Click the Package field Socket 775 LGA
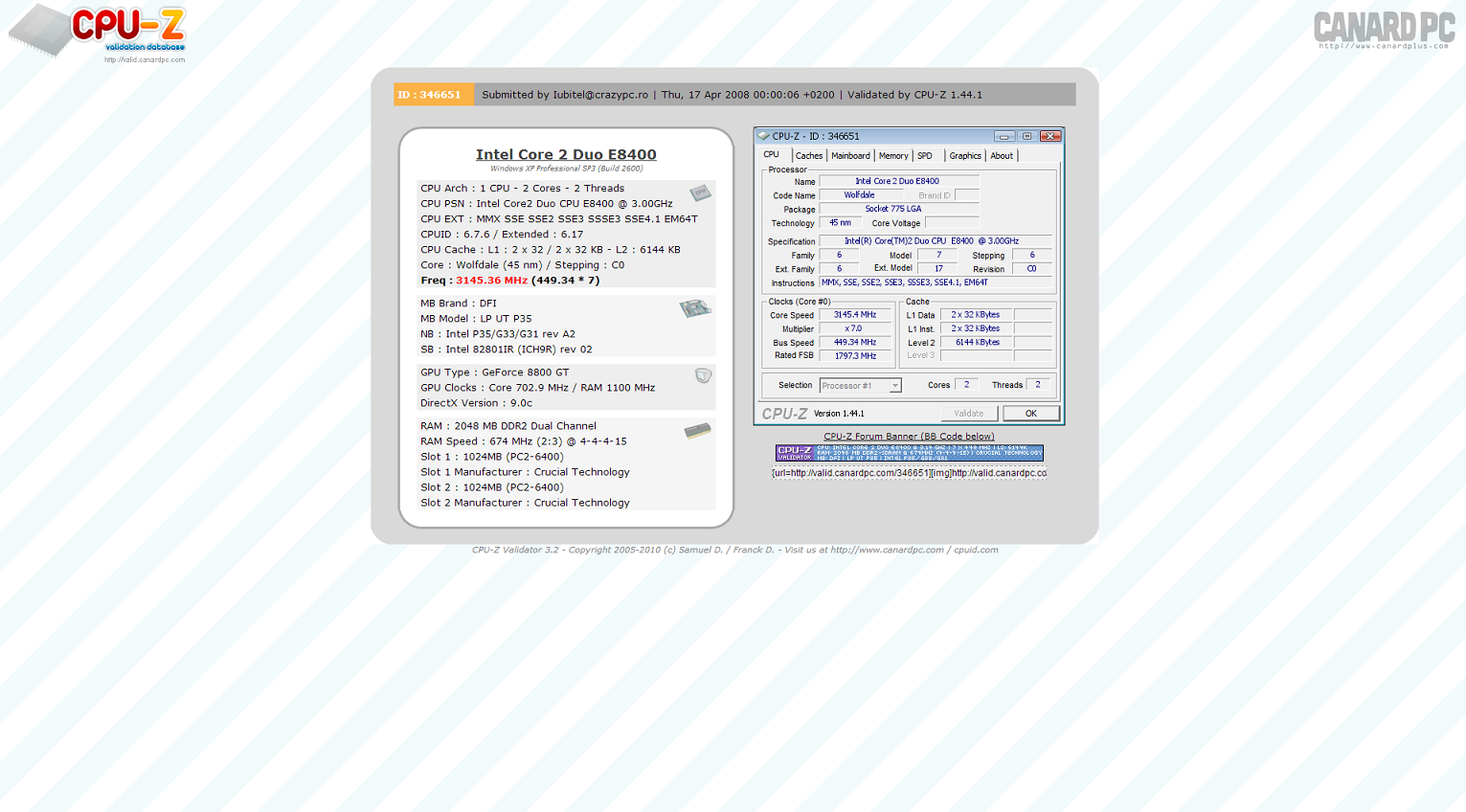The image size is (1466, 812). [x=898, y=209]
